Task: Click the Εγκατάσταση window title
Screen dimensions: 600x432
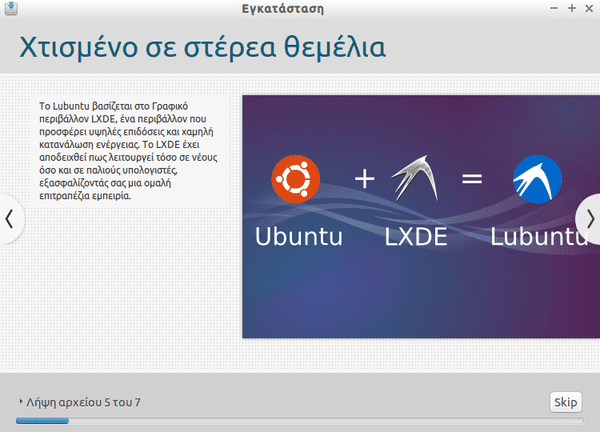Action: tap(283, 8)
